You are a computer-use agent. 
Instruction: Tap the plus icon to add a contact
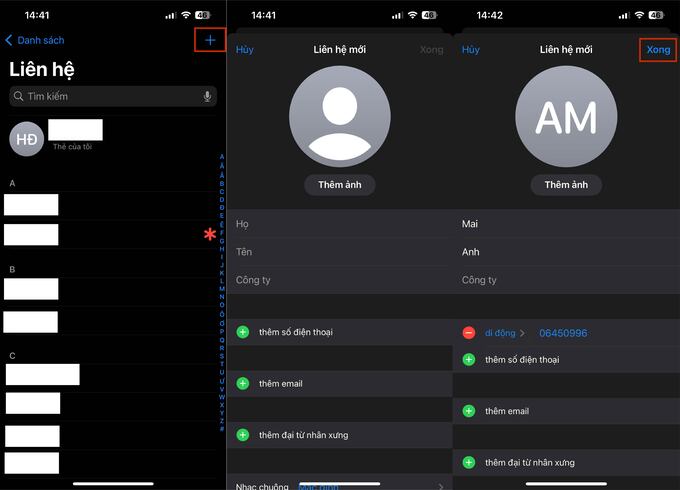pyautogui.click(x=210, y=40)
